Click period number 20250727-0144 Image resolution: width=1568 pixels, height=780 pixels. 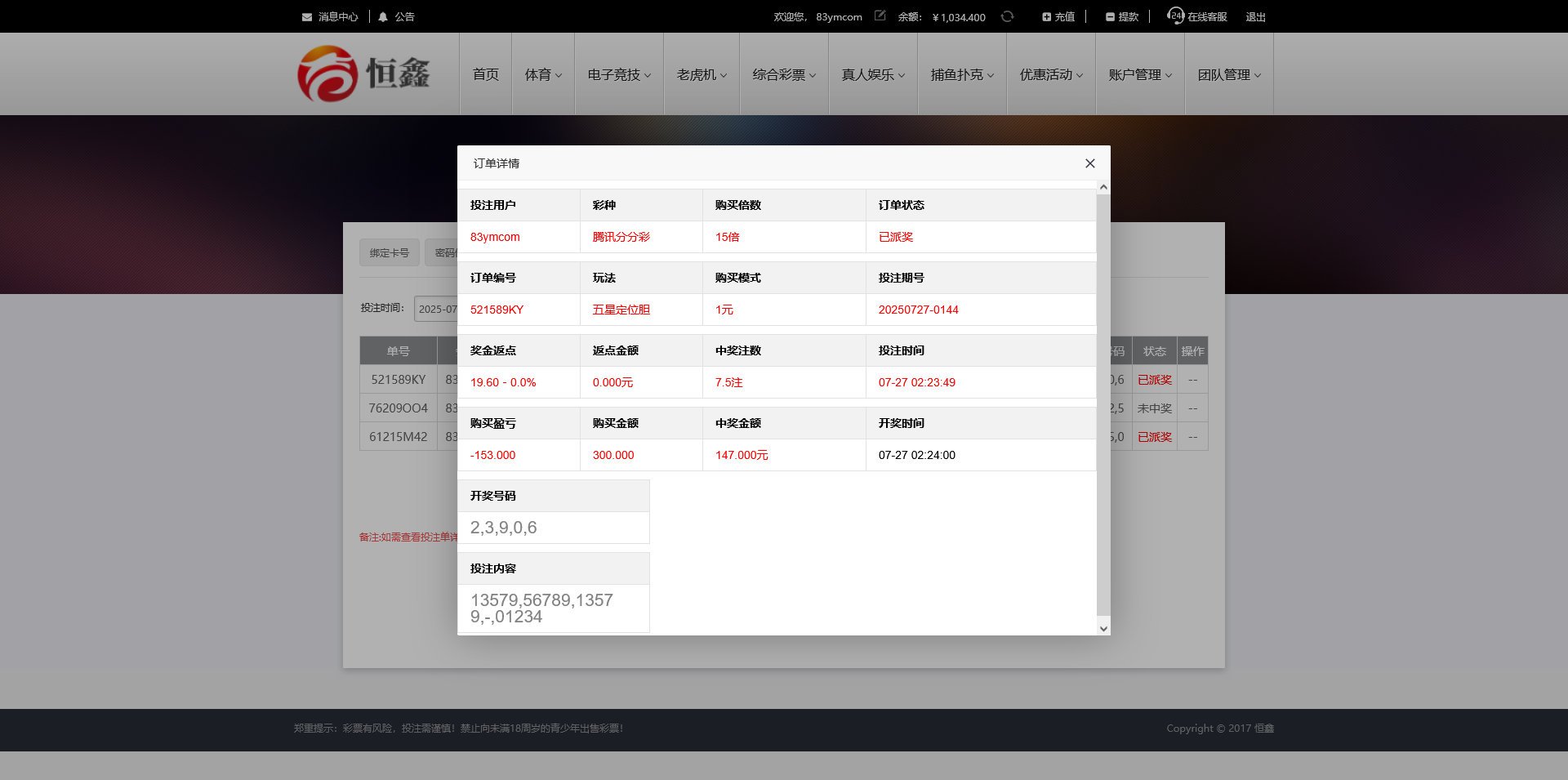click(919, 310)
